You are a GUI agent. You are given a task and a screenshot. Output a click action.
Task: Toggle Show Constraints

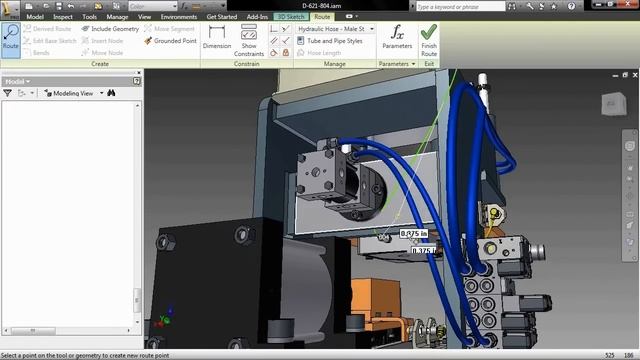point(249,40)
